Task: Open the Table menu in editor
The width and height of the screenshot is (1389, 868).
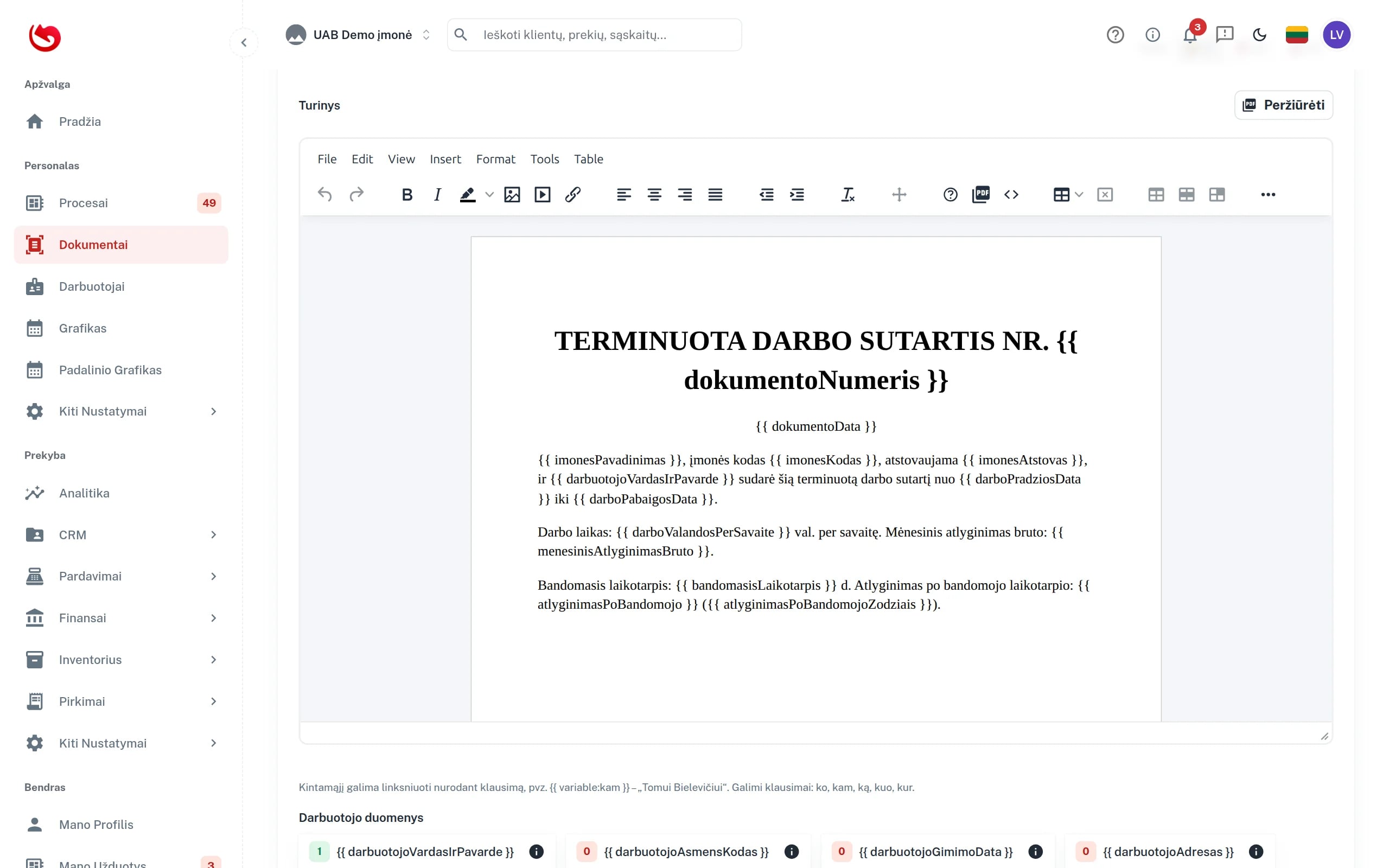Action: tap(588, 159)
